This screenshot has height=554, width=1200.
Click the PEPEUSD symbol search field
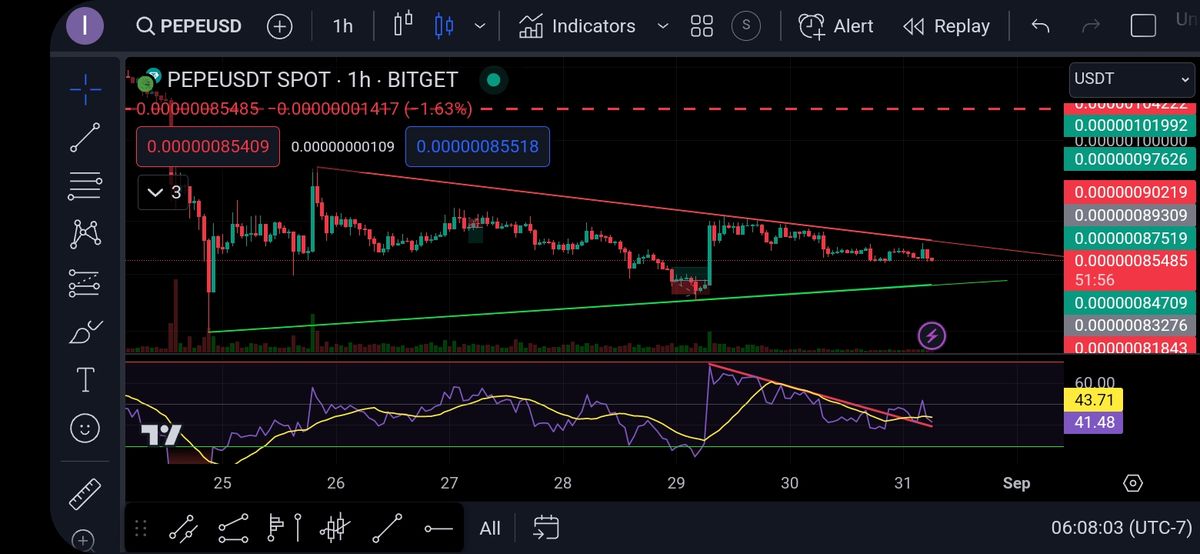pyautogui.click(x=190, y=27)
